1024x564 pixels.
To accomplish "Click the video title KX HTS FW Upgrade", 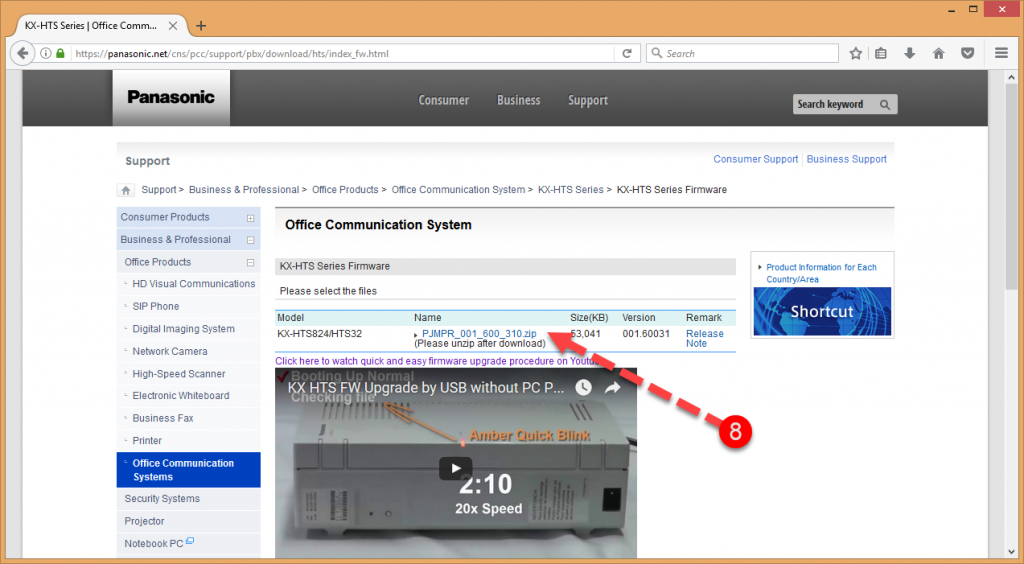I will 426,388.
